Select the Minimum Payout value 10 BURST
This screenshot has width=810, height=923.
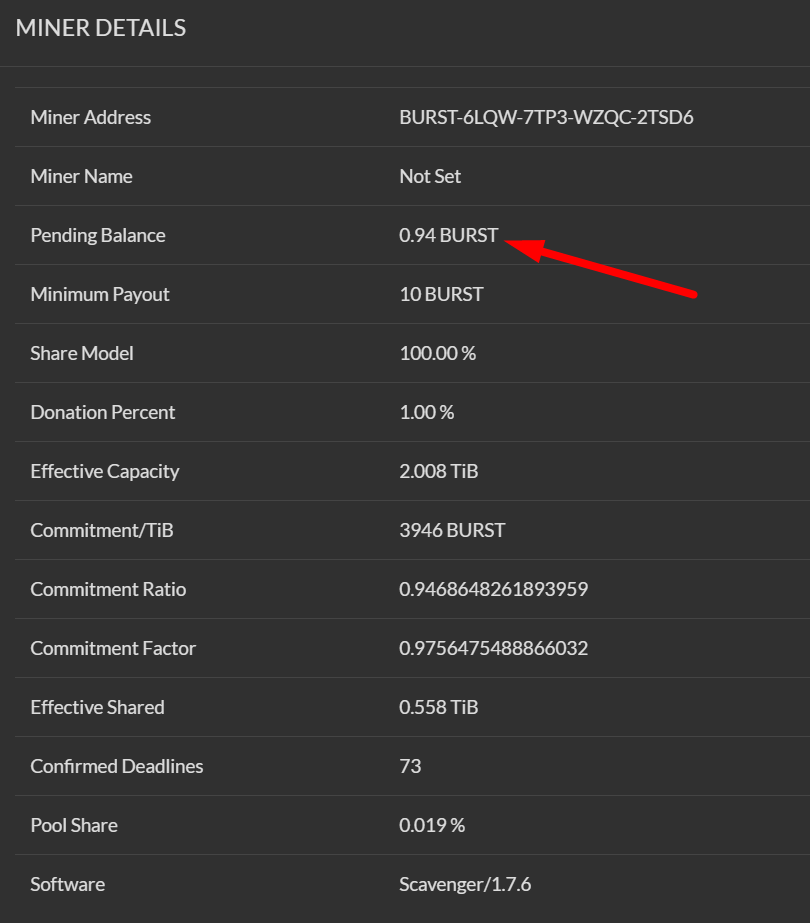(441, 294)
